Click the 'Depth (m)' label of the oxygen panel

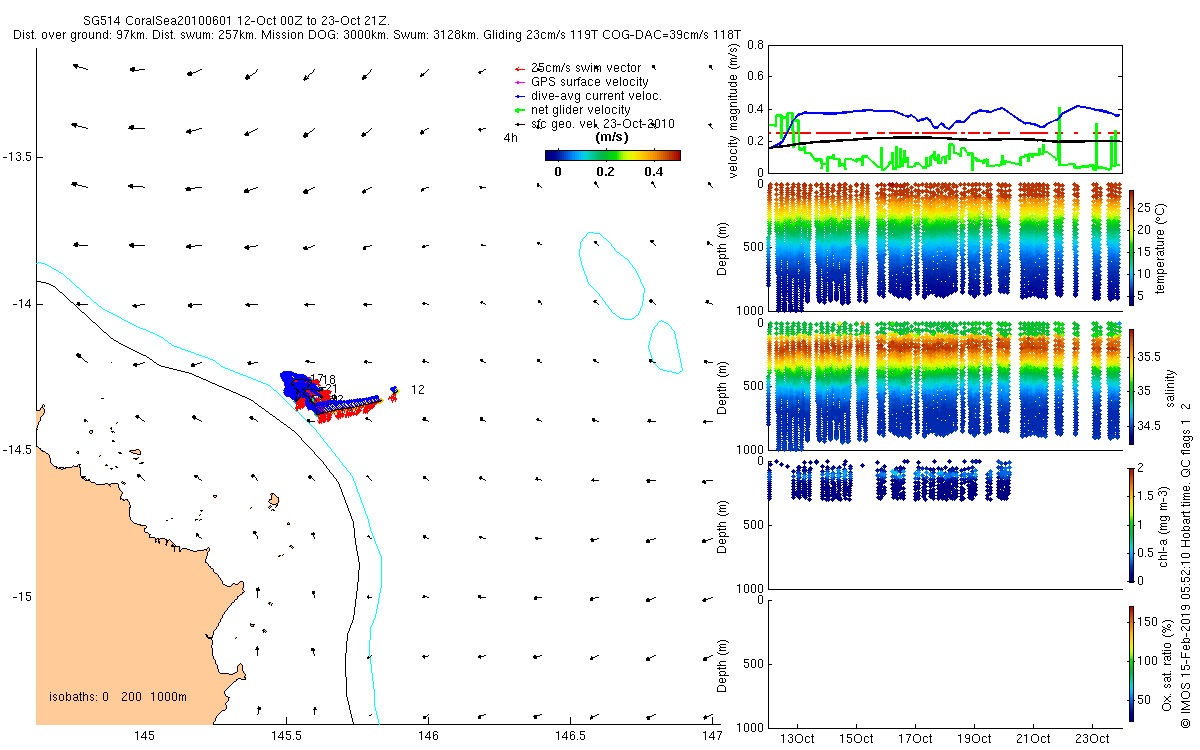point(722,664)
